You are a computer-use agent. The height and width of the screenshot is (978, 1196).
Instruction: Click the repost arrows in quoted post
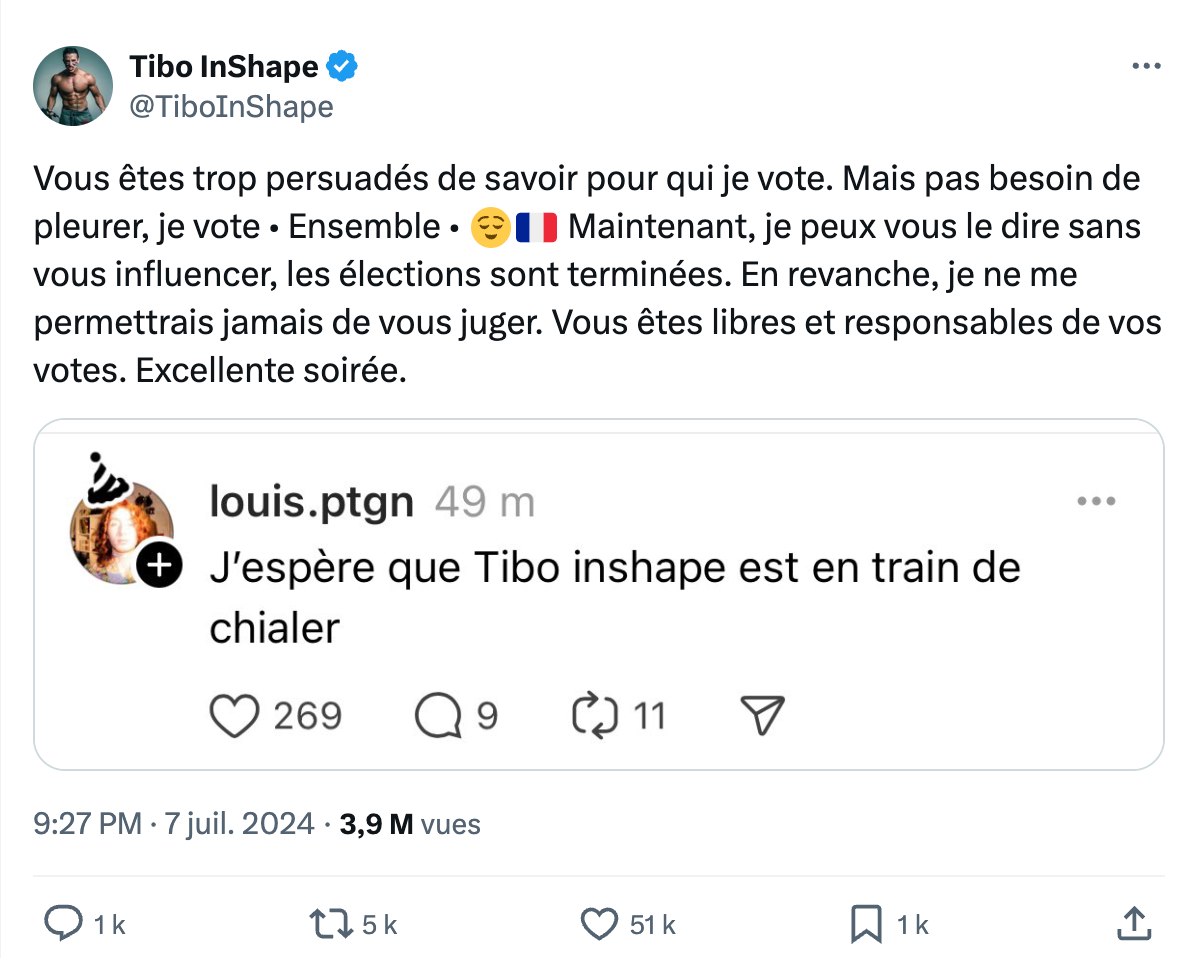click(x=594, y=716)
